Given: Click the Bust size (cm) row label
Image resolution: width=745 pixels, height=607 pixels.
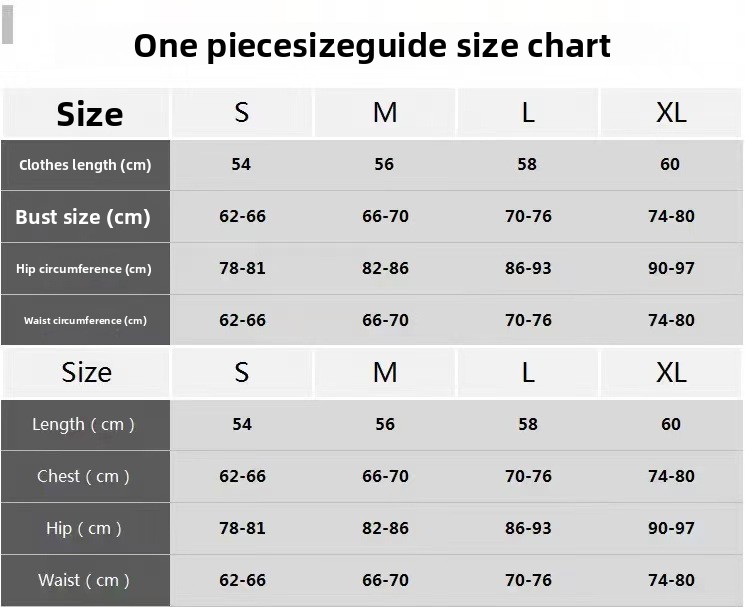Looking at the screenshot, I should (83, 217).
